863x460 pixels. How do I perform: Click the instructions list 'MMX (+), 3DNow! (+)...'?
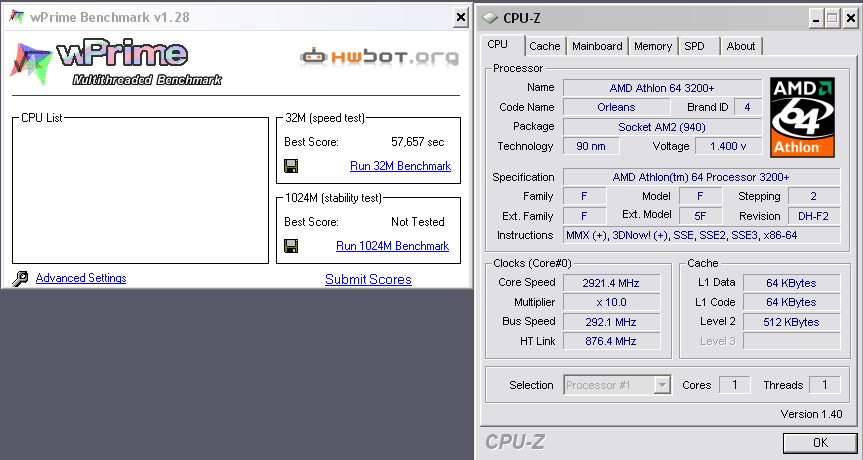pos(701,236)
